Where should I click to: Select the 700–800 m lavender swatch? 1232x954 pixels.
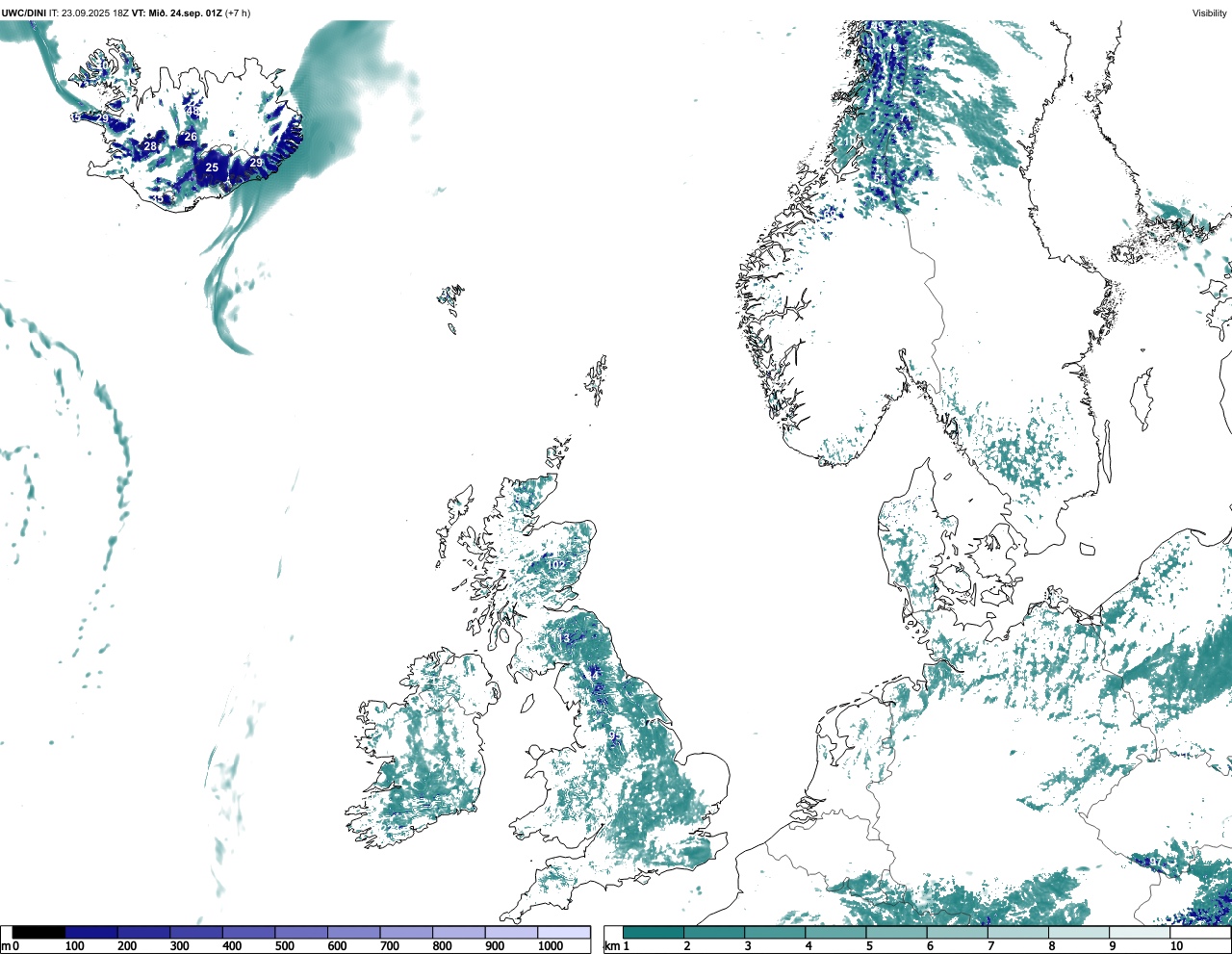pyautogui.click(x=406, y=933)
